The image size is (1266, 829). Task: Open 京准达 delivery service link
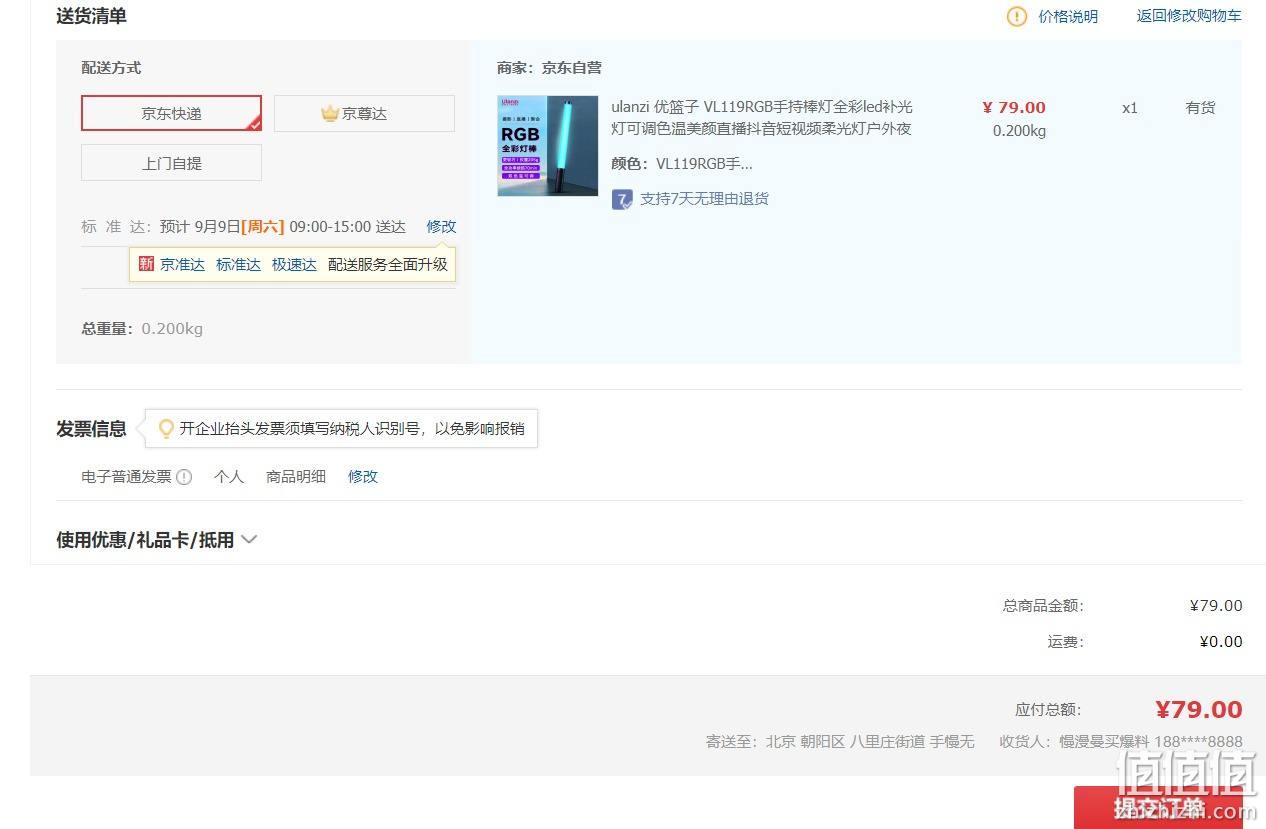tap(182, 265)
